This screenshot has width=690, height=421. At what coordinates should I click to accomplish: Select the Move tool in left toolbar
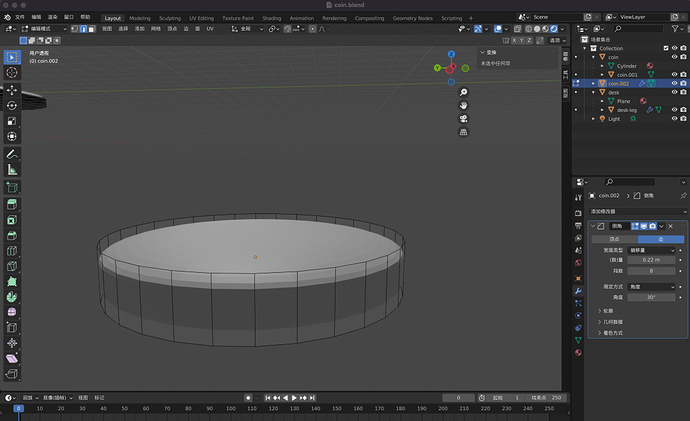tap(12, 89)
